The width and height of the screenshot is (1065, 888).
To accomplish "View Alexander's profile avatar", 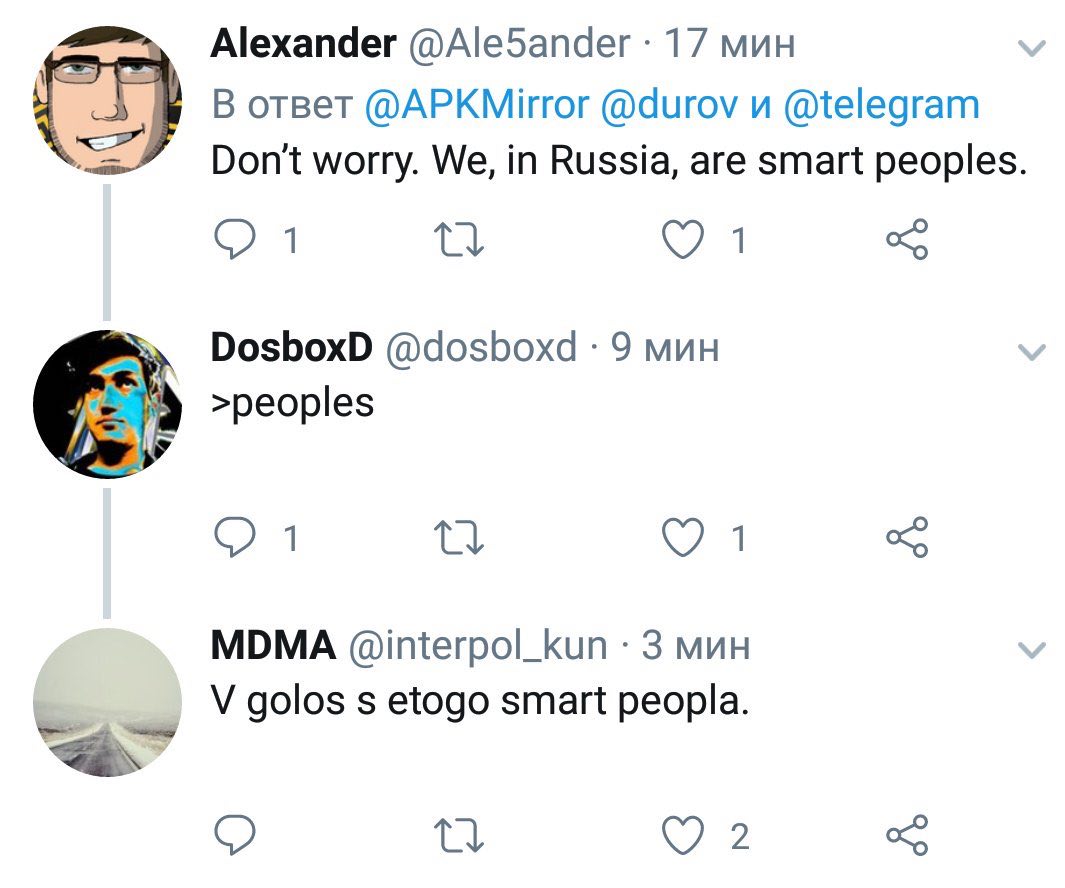I will tap(107, 98).
